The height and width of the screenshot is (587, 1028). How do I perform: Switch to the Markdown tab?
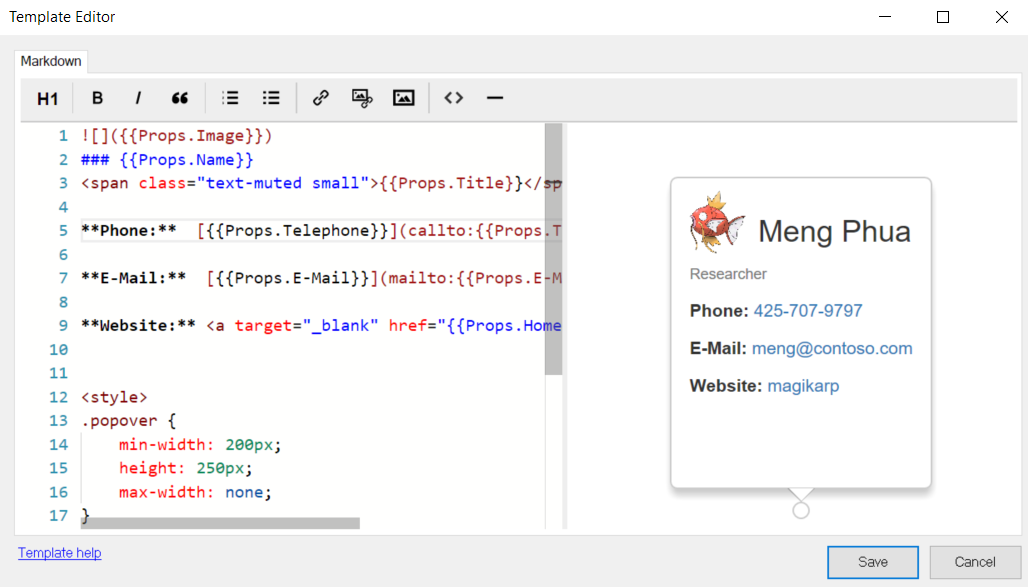[x=51, y=61]
